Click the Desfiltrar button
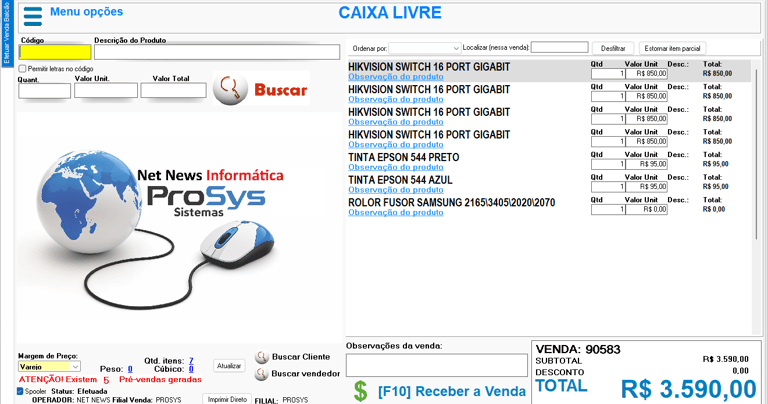The width and height of the screenshot is (768, 404). (613, 48)
